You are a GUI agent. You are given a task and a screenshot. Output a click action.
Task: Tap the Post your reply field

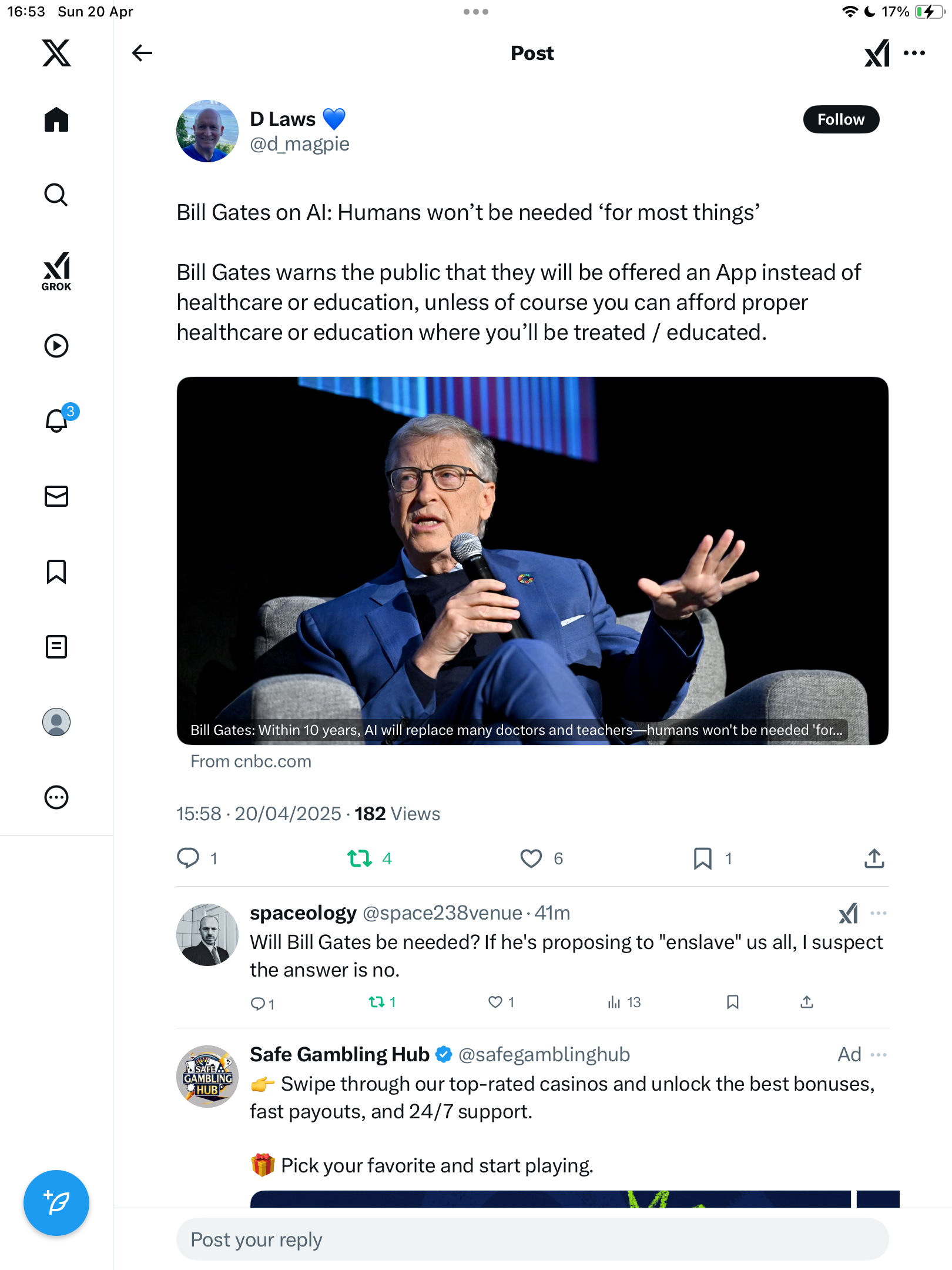coord(532,1239)
